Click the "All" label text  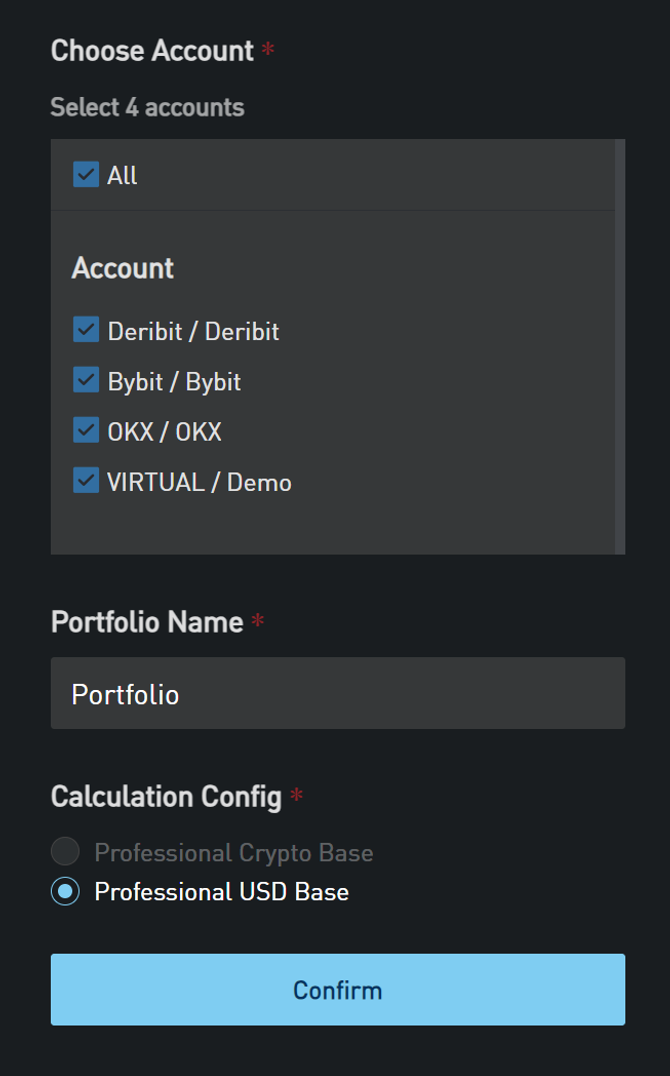[x=122, y=176]
